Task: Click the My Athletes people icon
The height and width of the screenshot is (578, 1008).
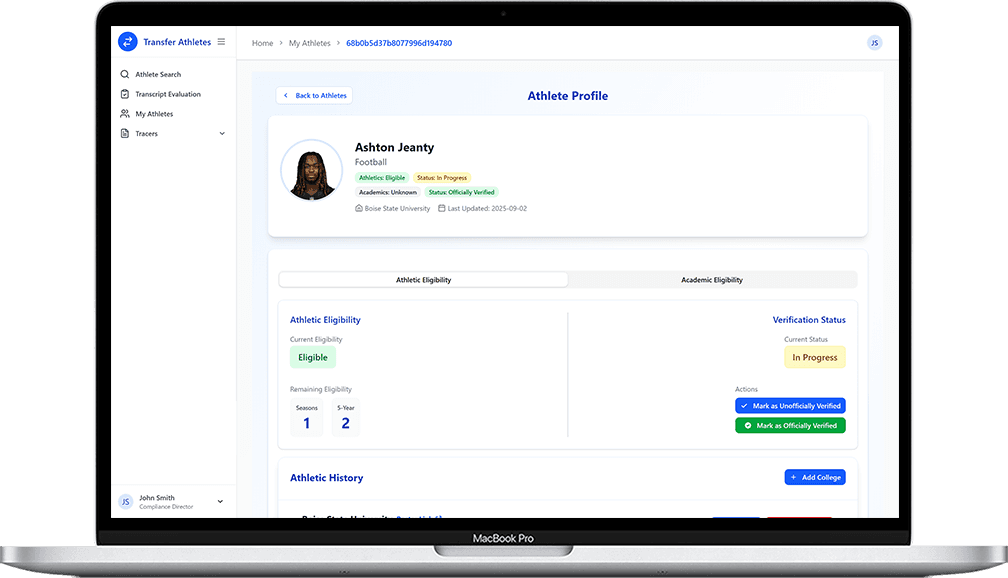Action: coord(125,114)
